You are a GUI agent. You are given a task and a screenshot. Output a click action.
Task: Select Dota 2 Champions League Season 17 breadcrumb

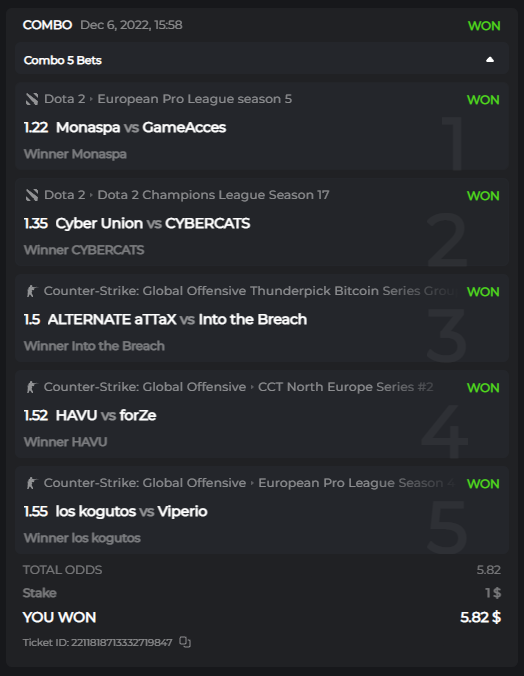click(x=213, y=195)
